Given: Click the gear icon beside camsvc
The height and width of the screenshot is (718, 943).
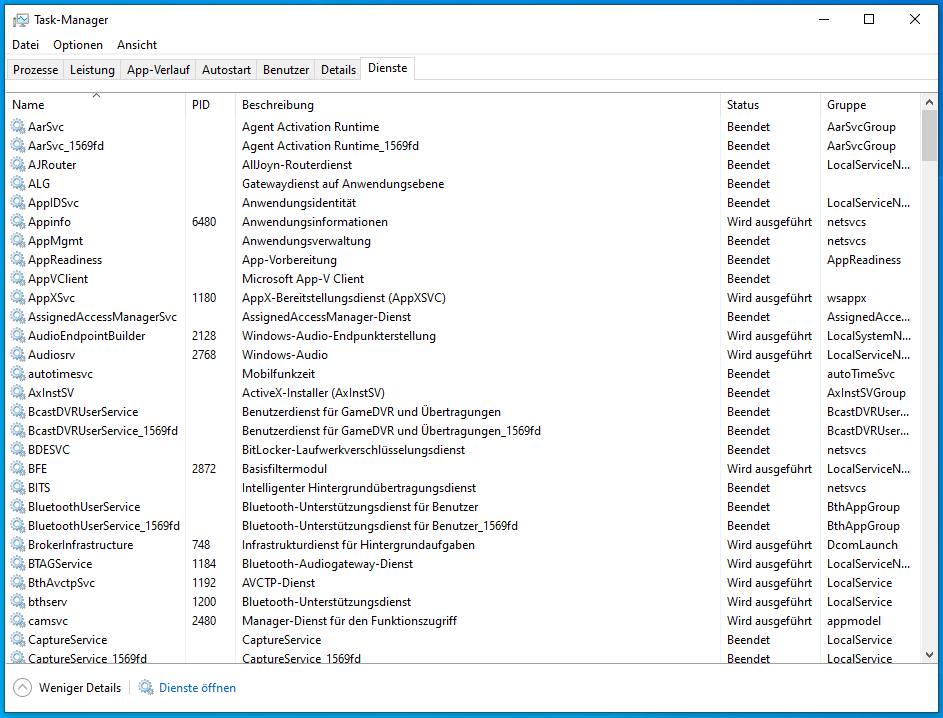Looking at the screenshot, I should click(18, 621).
